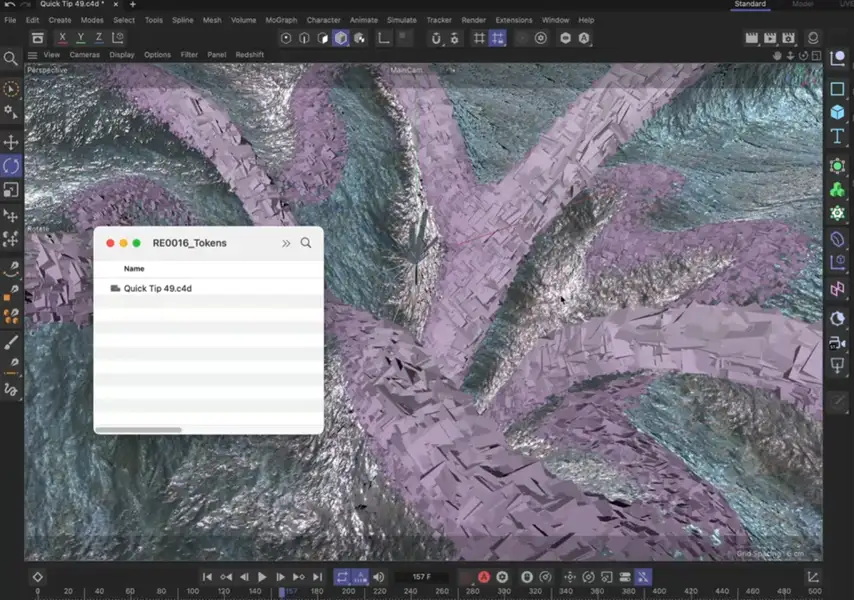Open the Cameras dropdown in the viewport header

(x=84, y=55)
